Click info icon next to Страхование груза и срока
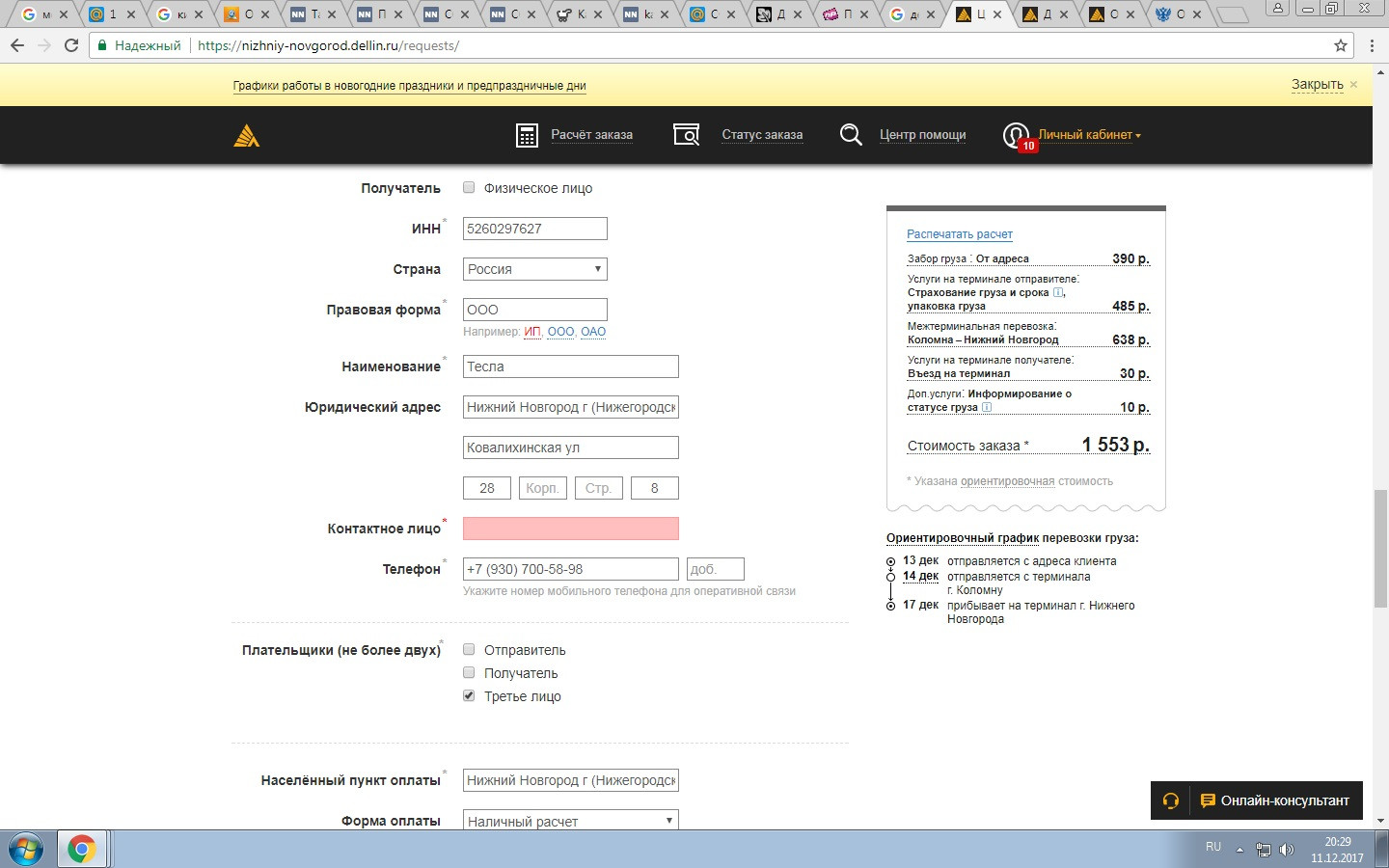The height and width of the screenshot is (868, 1389). pyautogui.click(x=1058, y=292)
